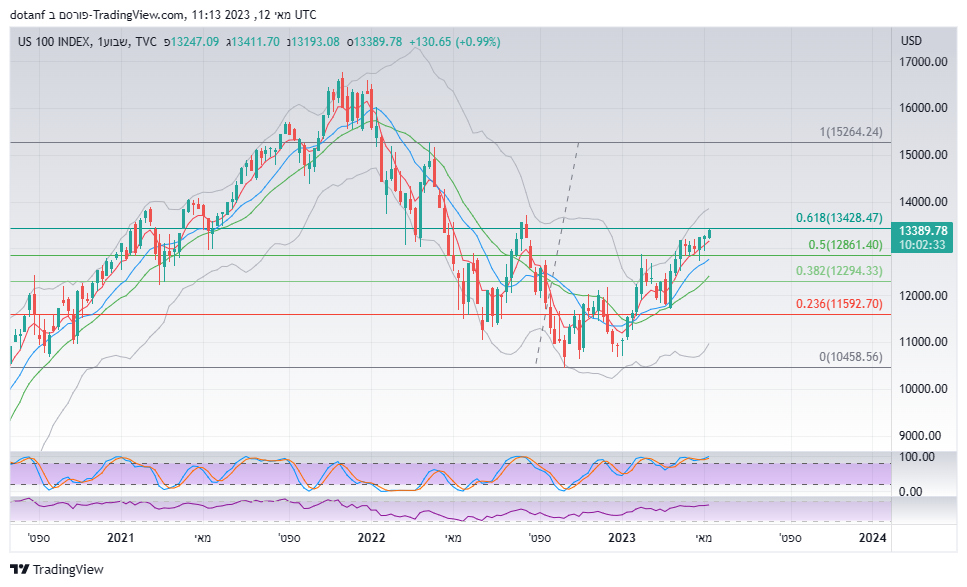Screen dimensions: 967x587
Task: Select the Fibonacci 1(15264.24) level label
Action: click(851, 132)
